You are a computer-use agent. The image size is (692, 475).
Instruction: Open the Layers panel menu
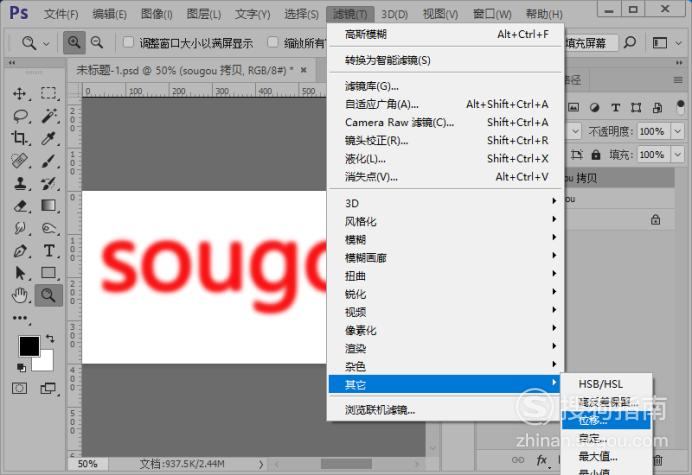pyautogui.click(x=678, y=80)
